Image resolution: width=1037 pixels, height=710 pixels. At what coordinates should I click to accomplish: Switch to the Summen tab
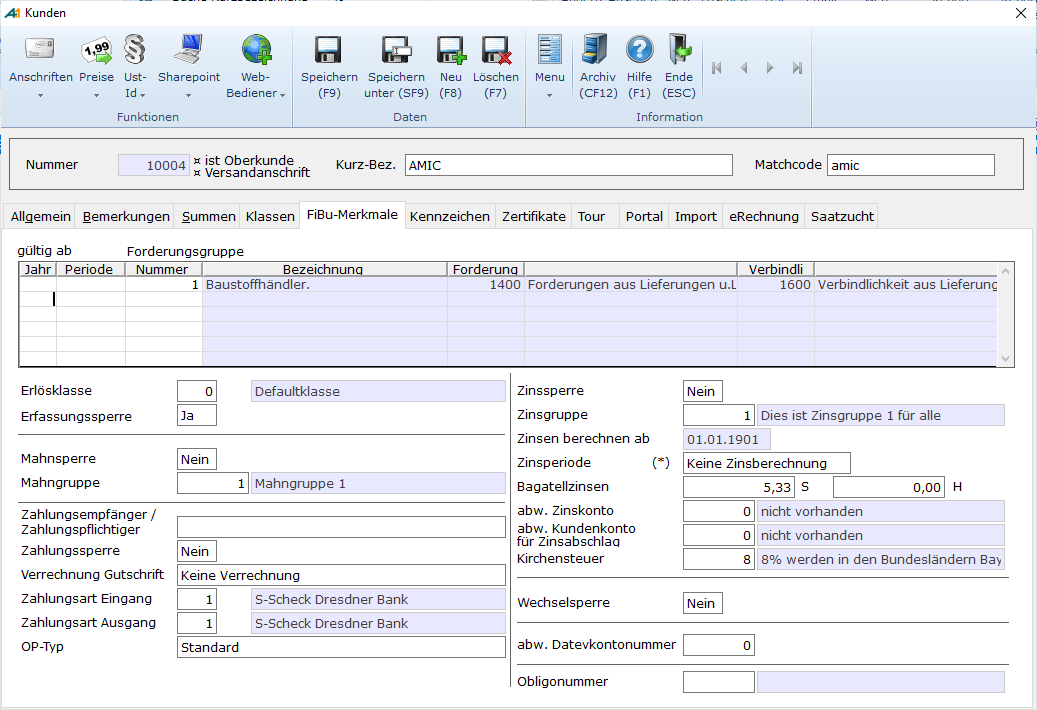(x=208, y=217)
